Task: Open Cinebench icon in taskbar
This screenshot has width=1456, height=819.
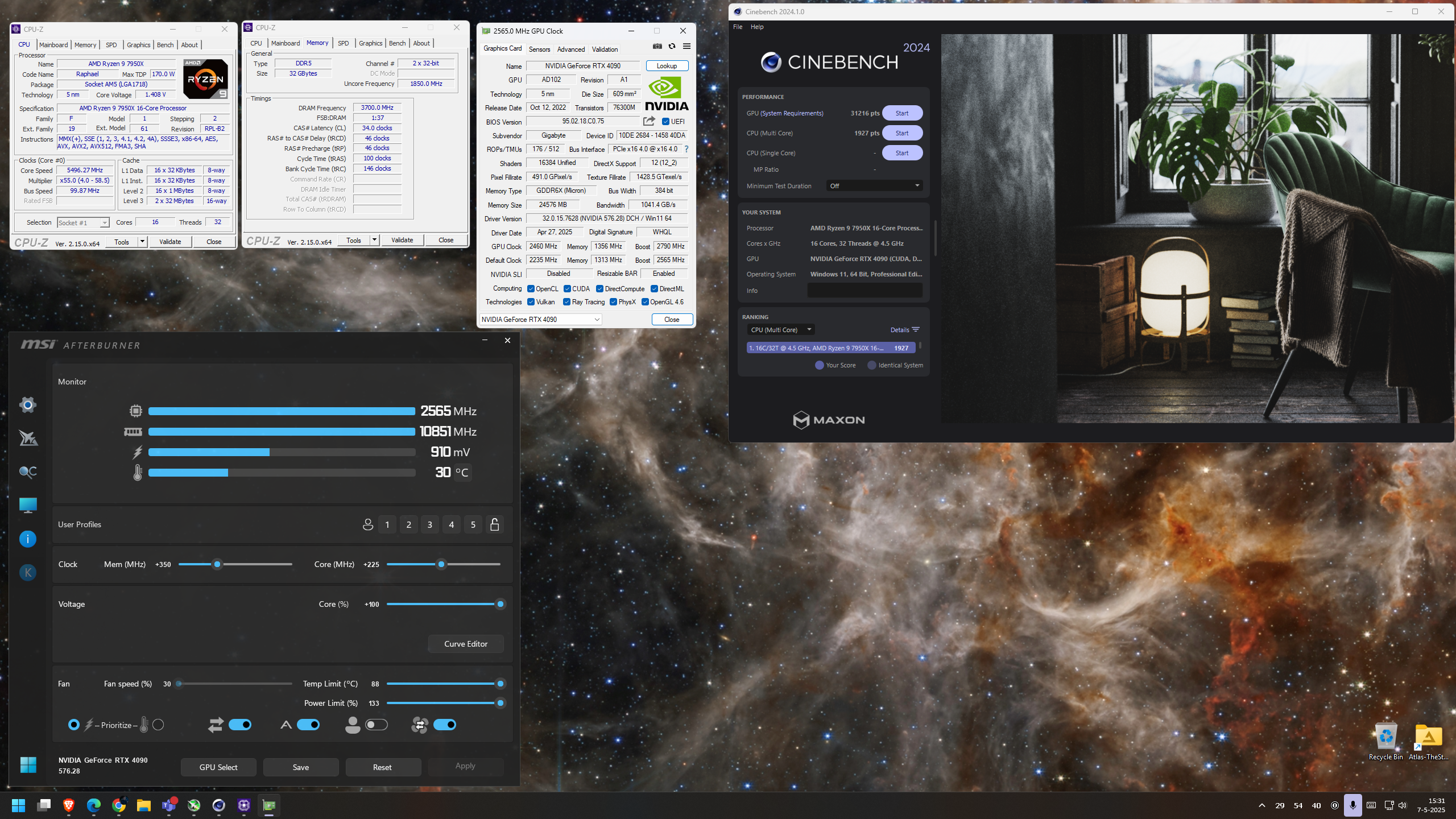Action: (x=219, y=805)
